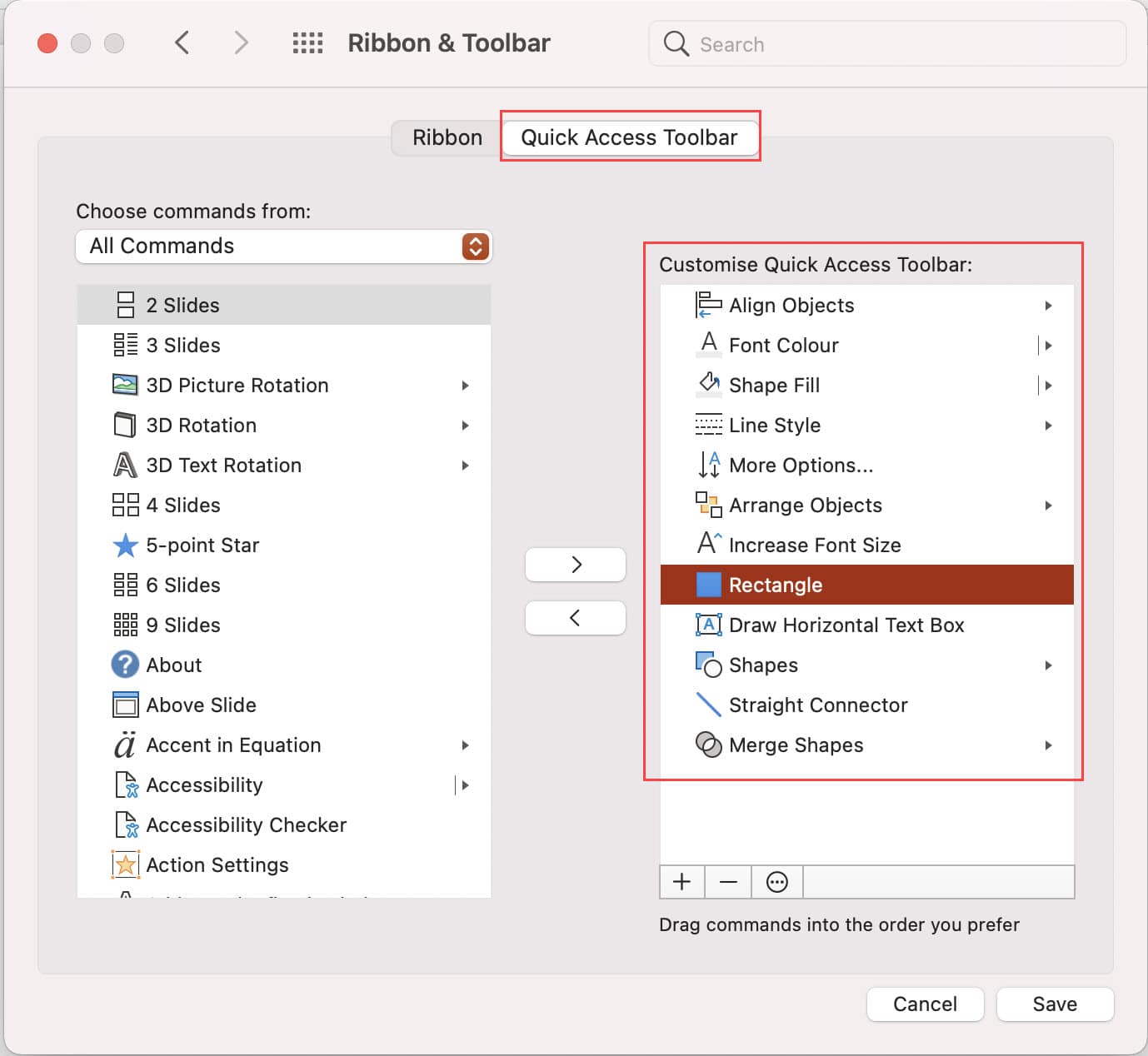
Task: Click the Merge Shapes icon
Action: [707, 745]
